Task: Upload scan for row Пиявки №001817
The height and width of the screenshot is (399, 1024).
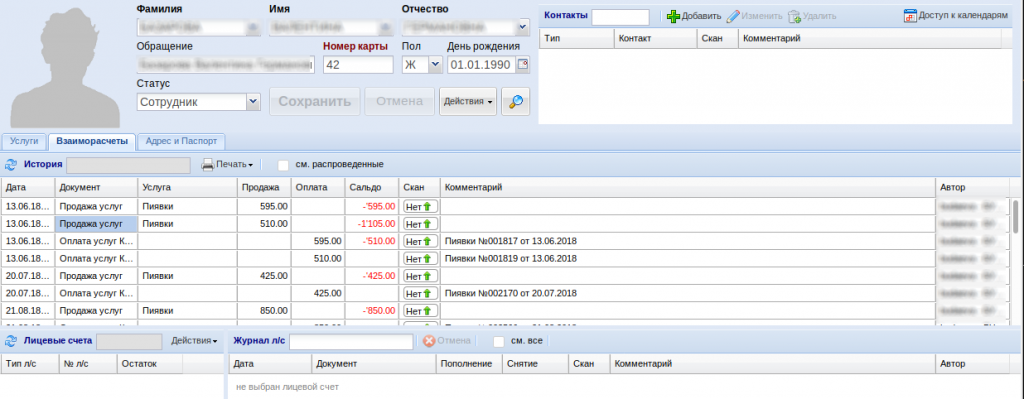Action: tap(421, 241)
